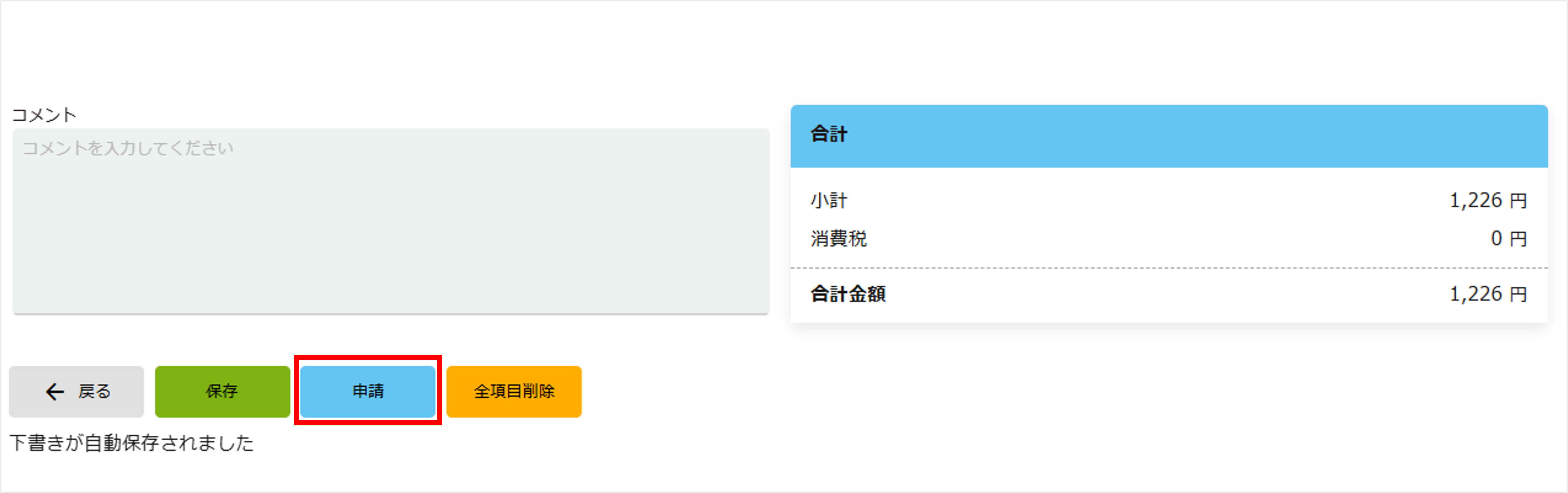The image size is (1568, 493).
Task: Click the 消費税 tax label
Action: coord(838,238)
